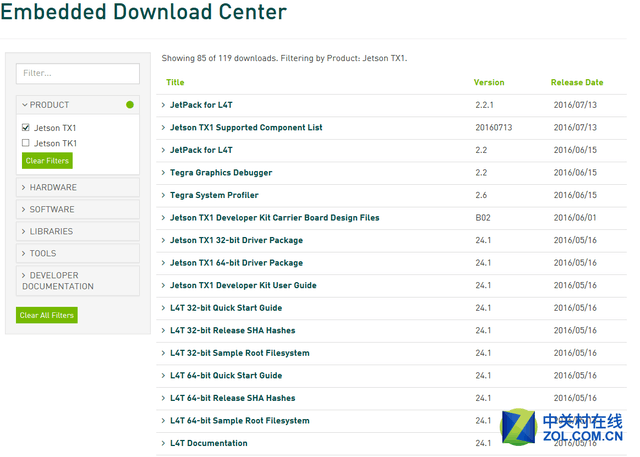The width and height of the screenshot is (640, 457).
Task: Click version 2.2.1 cell
Action: [484, 105]
